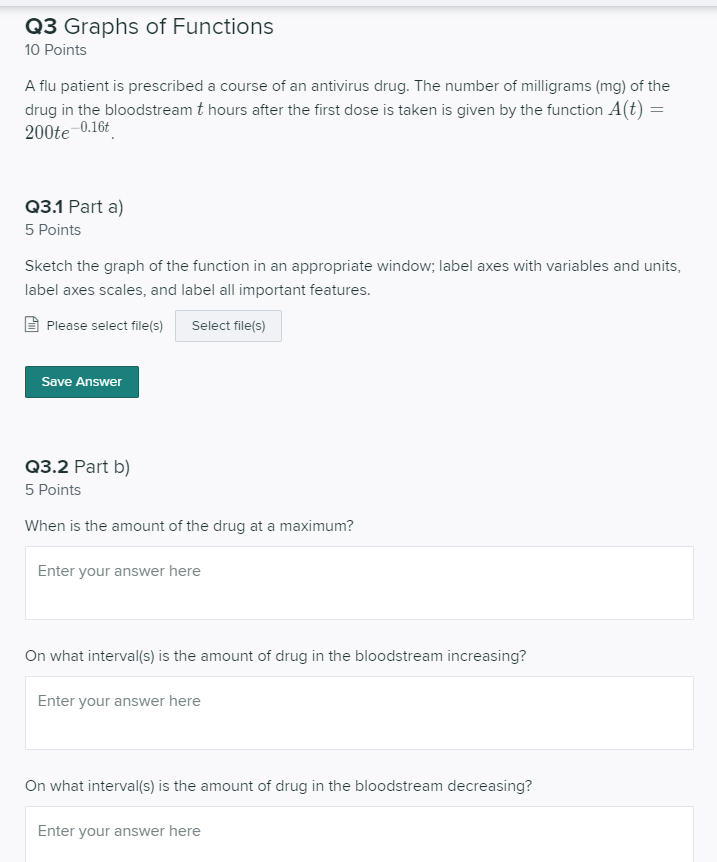Click the 10 Points label under Q3

pyautogui.click(x=56, y=49)
